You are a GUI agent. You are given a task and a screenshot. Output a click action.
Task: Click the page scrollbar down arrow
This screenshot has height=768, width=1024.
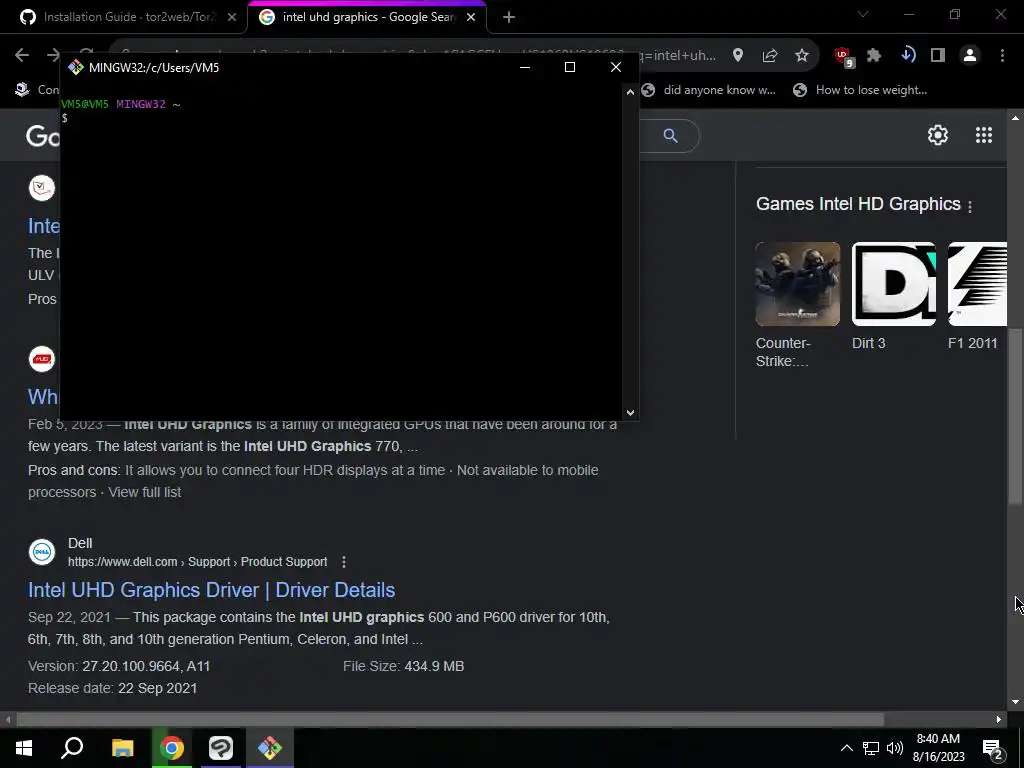1014,702
